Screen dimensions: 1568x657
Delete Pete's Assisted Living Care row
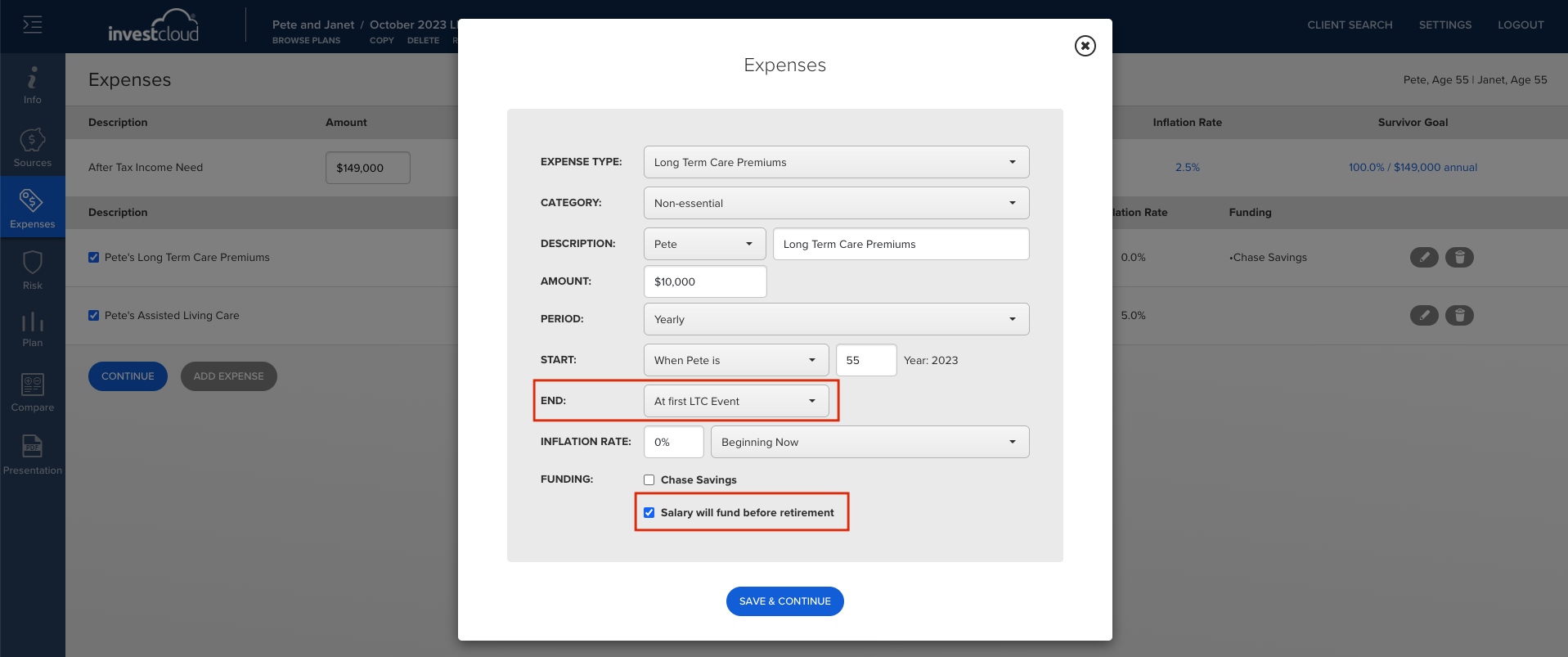(1459, 315)
